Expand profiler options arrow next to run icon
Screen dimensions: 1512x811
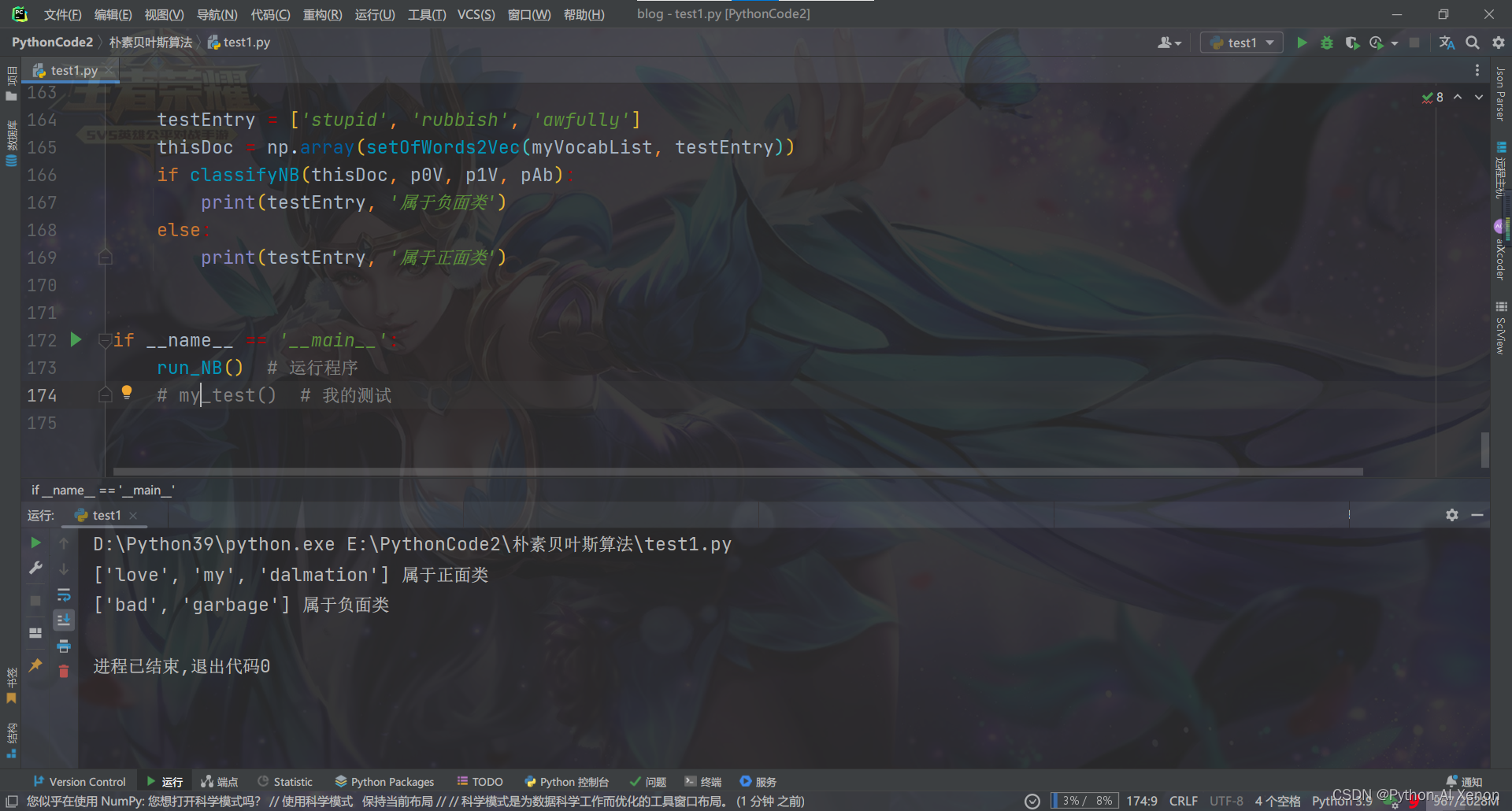point(1395,43)
